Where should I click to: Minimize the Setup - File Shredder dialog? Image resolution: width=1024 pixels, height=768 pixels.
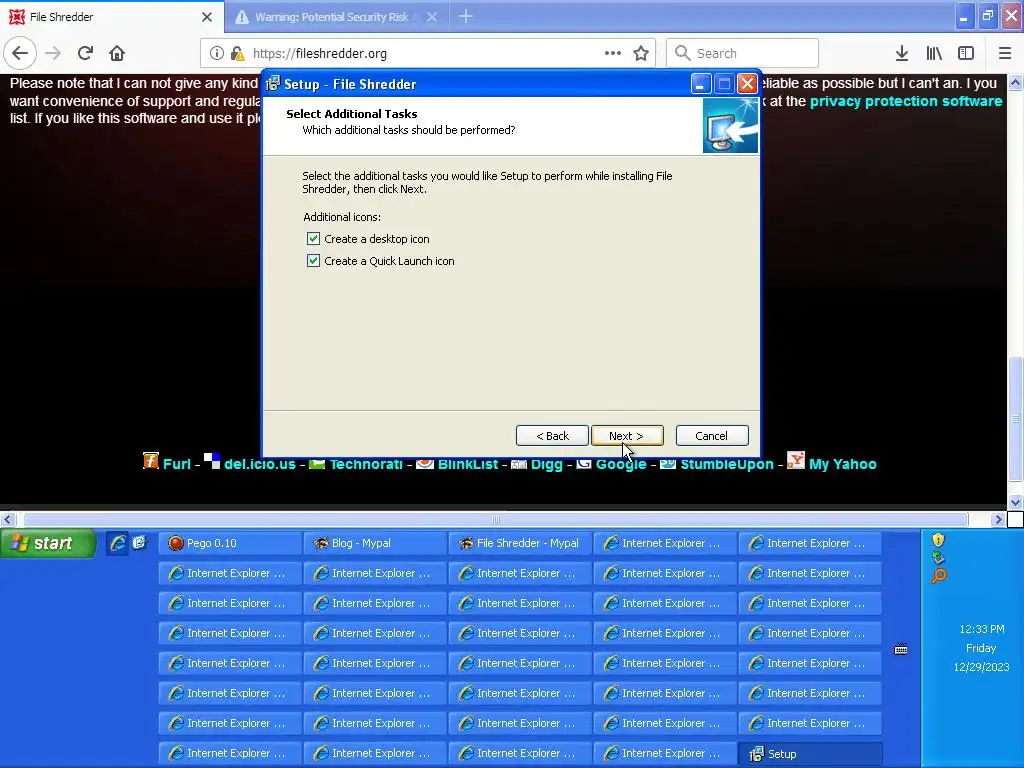tap(700, 84)
